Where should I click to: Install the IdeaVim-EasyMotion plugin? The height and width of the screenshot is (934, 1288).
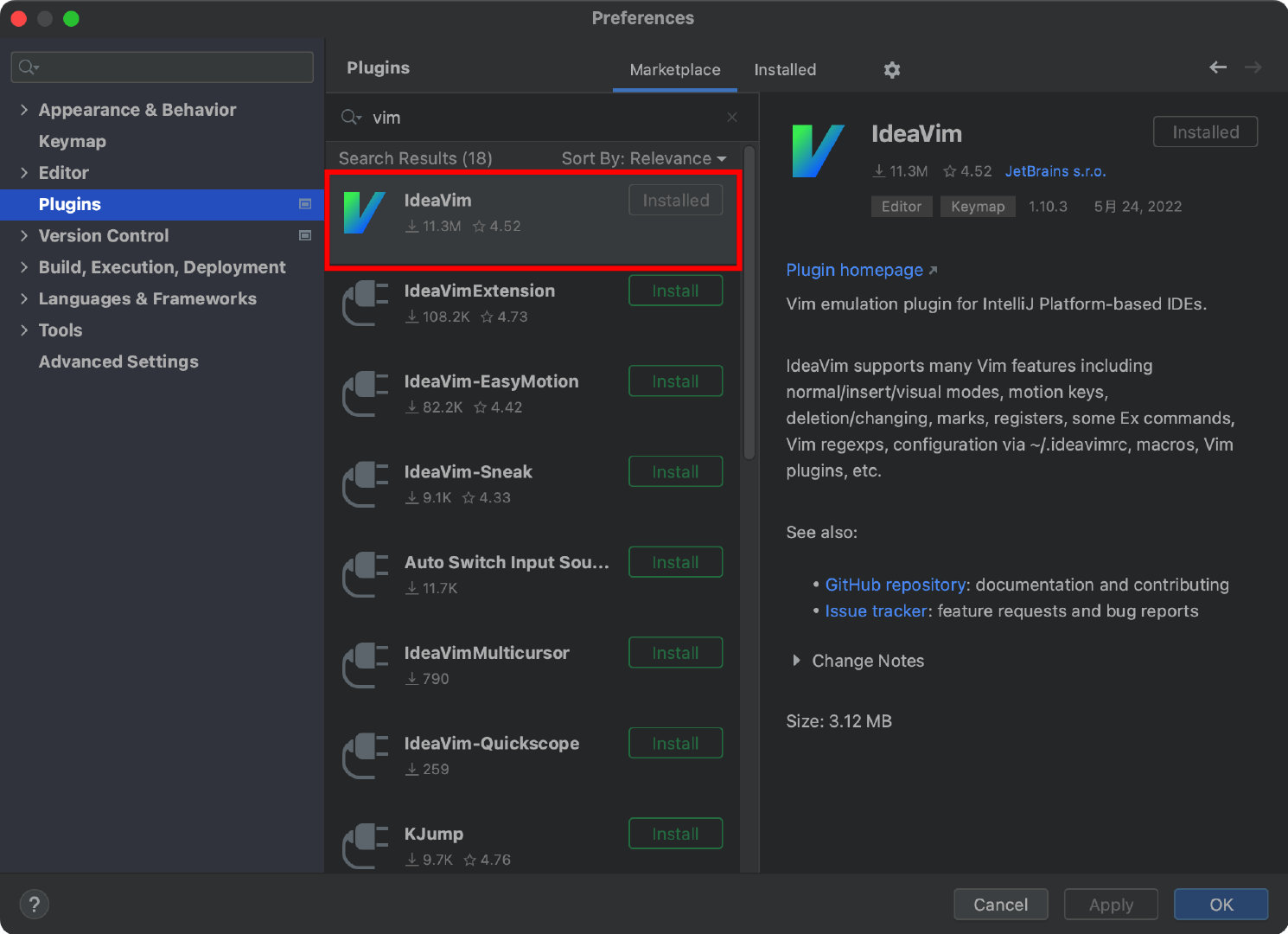tap(675, 381)
